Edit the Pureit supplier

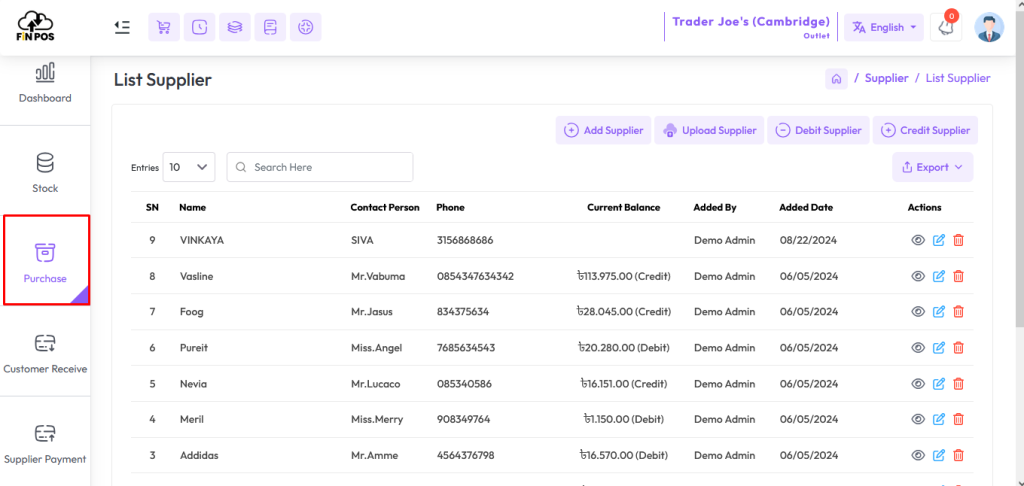938,348
